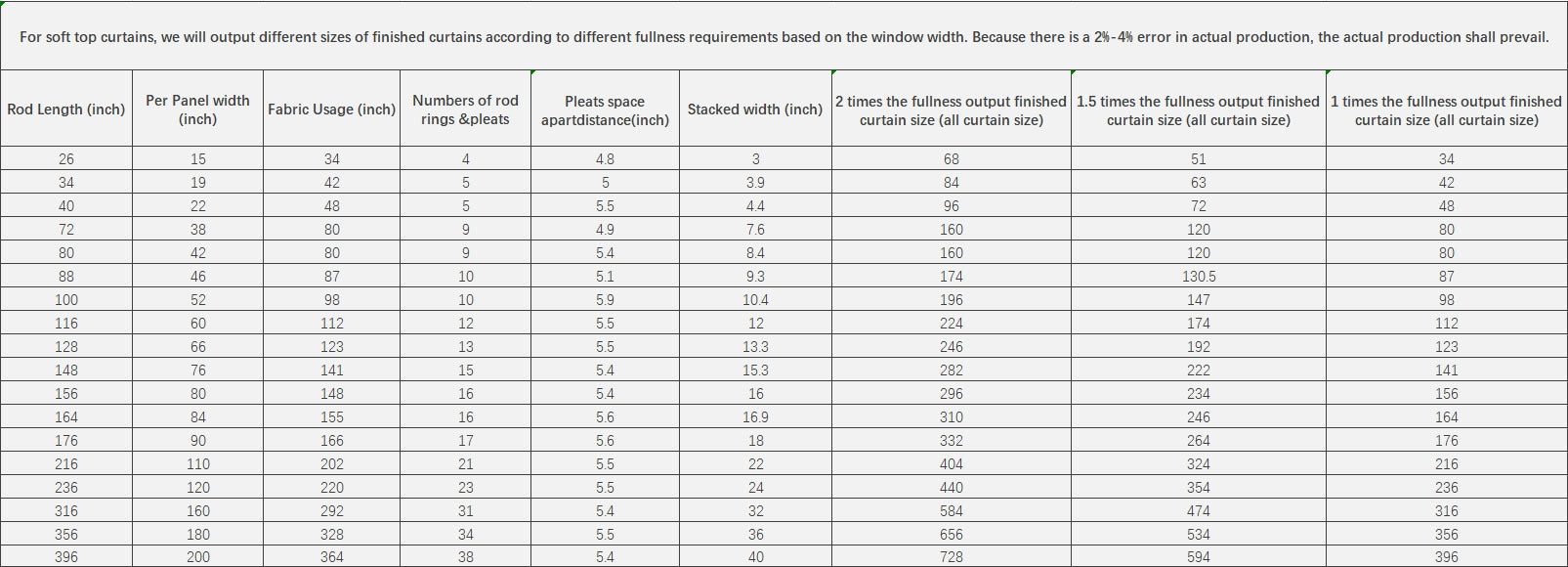This screenshot has height=567, width=1568.
Task: Click the pleats space value 4.8
Action: [x=605, y=159]
